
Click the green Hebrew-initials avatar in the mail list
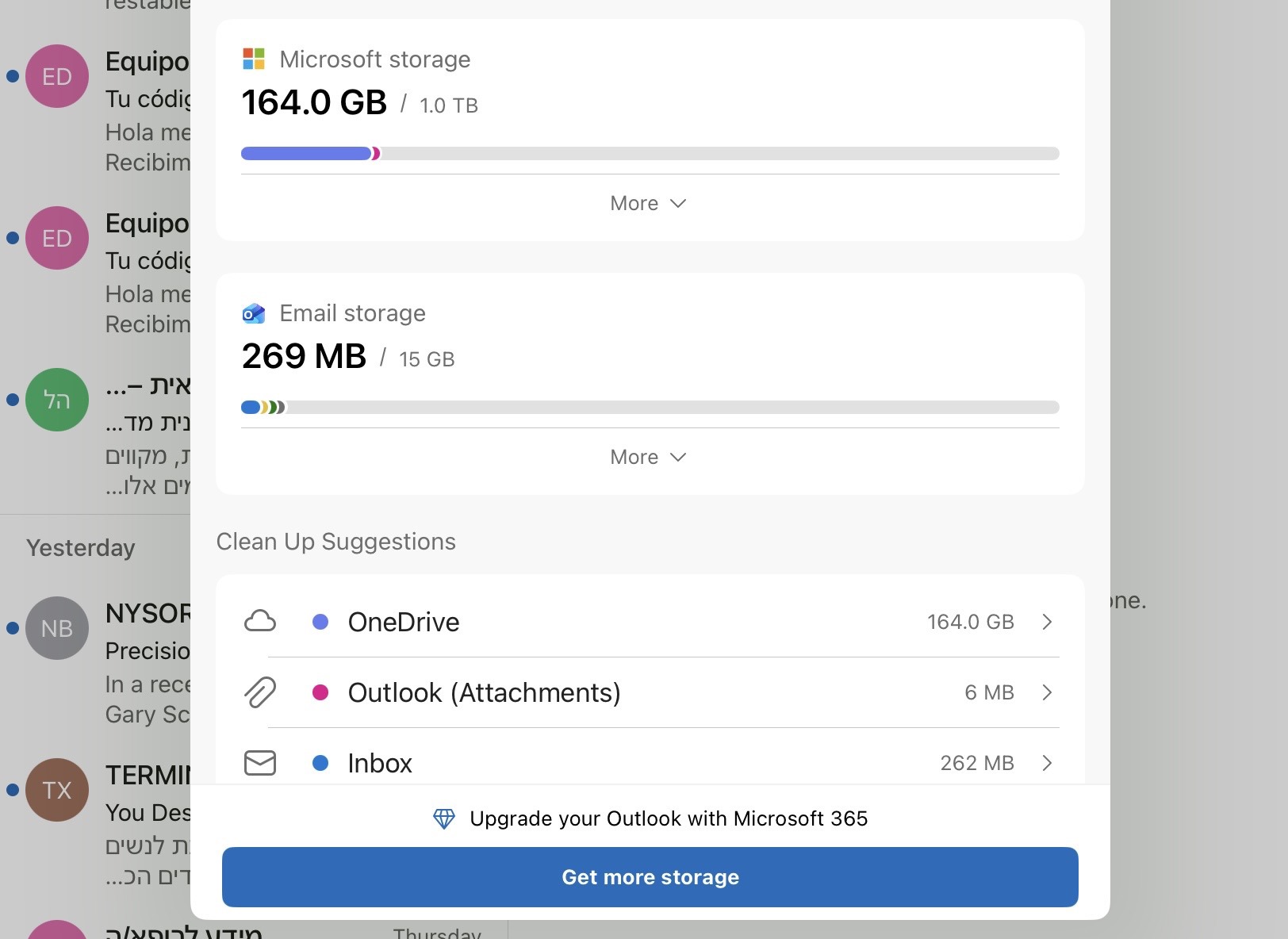(x=57, y=400)
